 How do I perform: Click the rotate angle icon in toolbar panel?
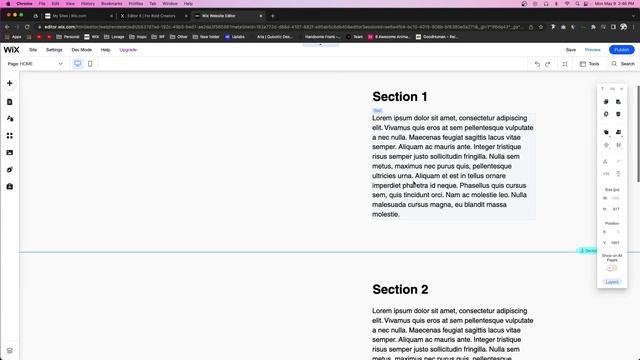pyautogui.click(x=605, y=162)
